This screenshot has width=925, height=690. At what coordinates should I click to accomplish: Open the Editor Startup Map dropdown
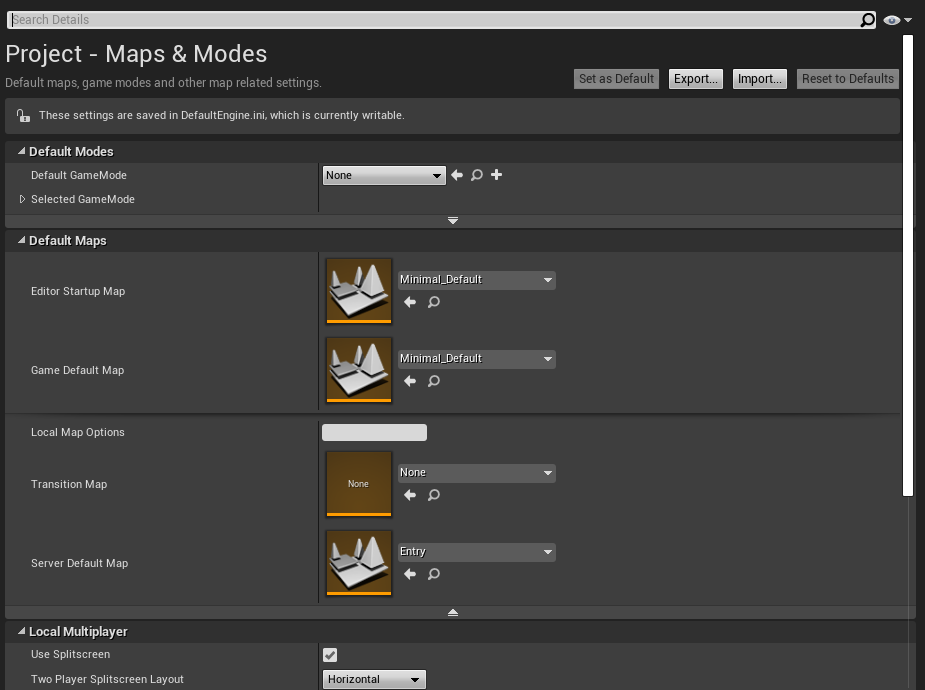(x=477, y=280)
